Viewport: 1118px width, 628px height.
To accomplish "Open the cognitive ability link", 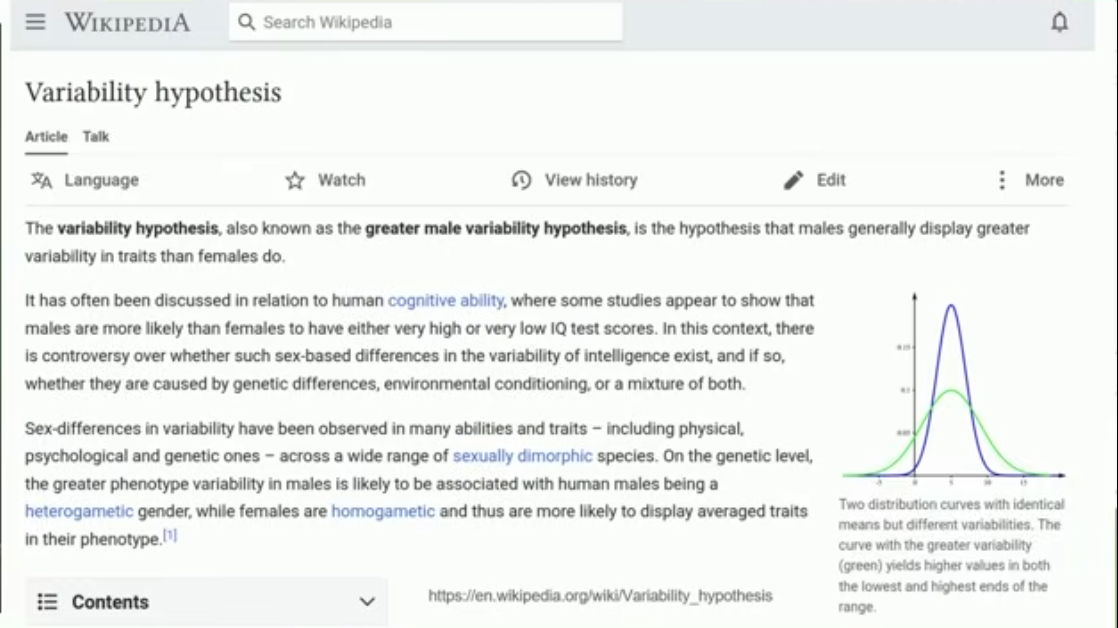I will (446, 300).
